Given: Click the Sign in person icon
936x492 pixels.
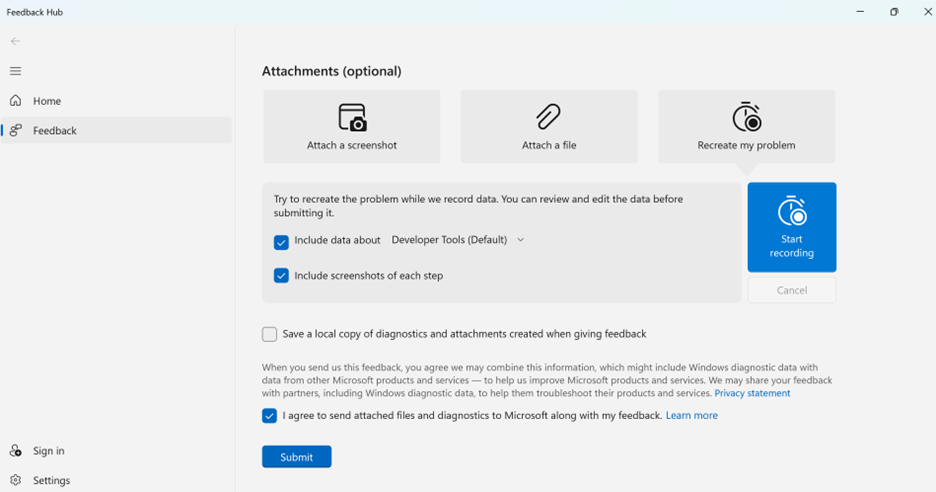Looking at the screenshot, I should pyautogui.click(x=16, y=450).
